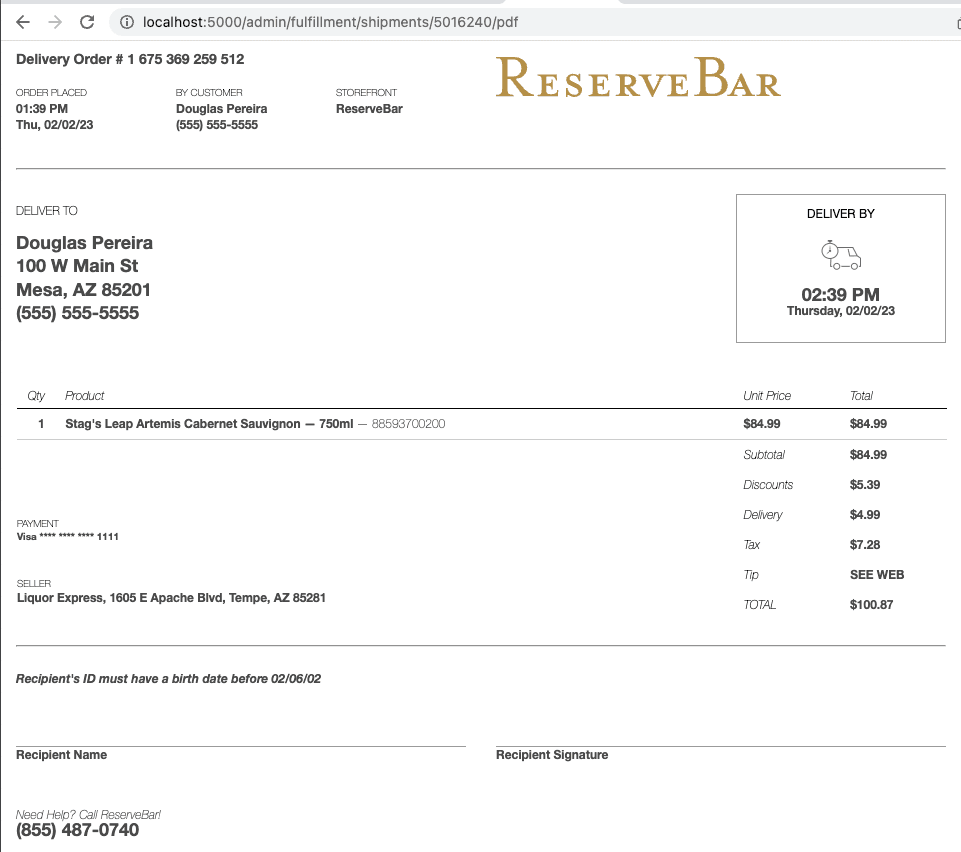Click the DELIVER TO heading
The height and width of the screenshot is (852, 961).
pyautogui.click(x=47, y=211)
